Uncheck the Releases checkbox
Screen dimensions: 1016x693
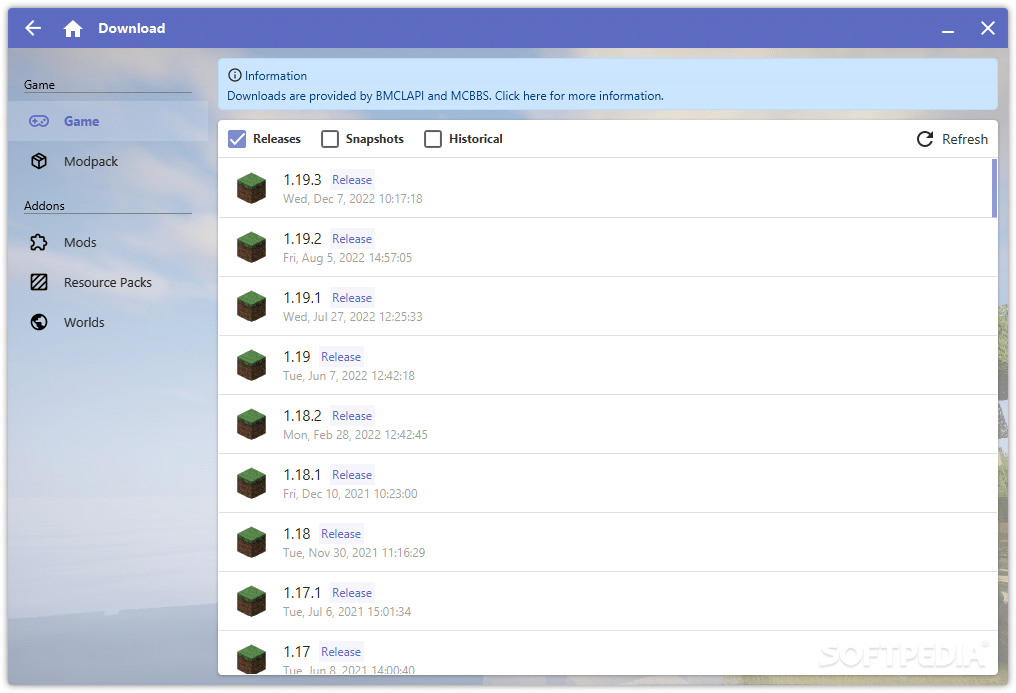click(x=237, y=139)
